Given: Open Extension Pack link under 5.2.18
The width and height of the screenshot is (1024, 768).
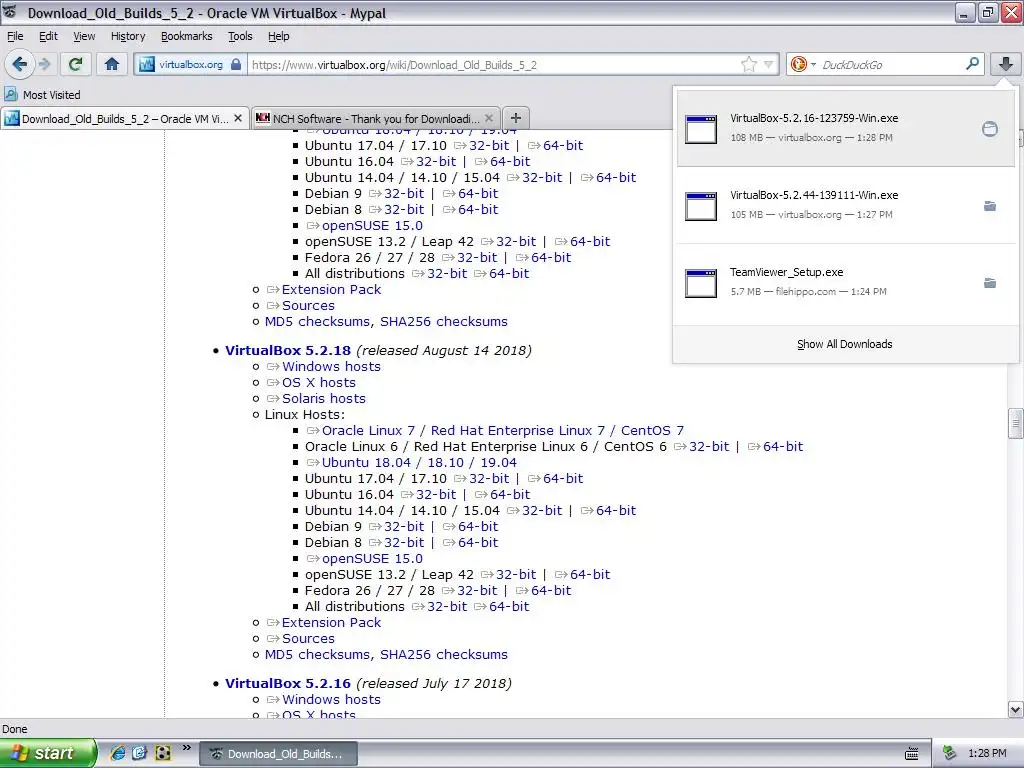Looking at the screenshot, I should pos(331,622).
